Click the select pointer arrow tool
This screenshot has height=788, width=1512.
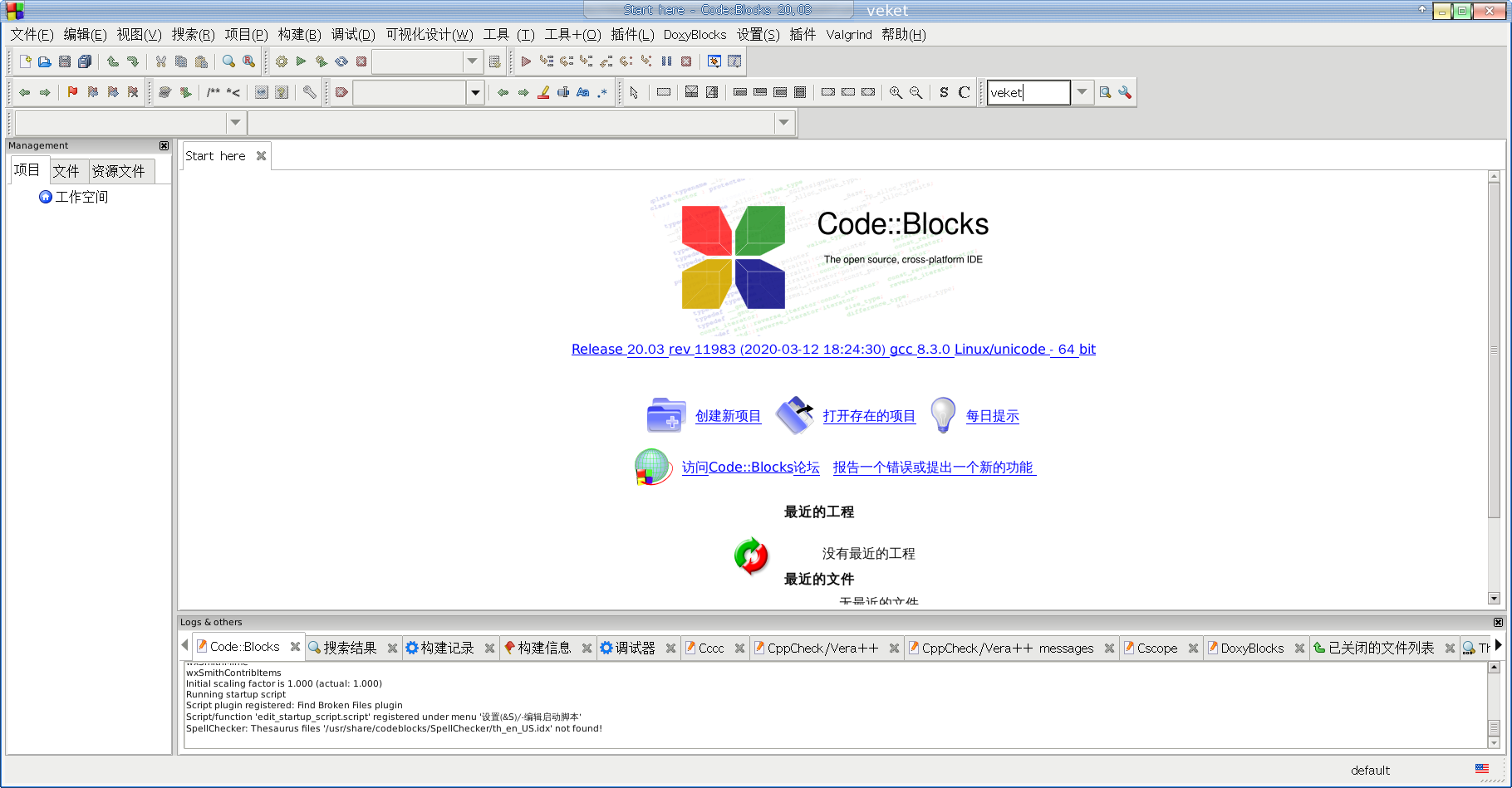click(x=634, y=92)
